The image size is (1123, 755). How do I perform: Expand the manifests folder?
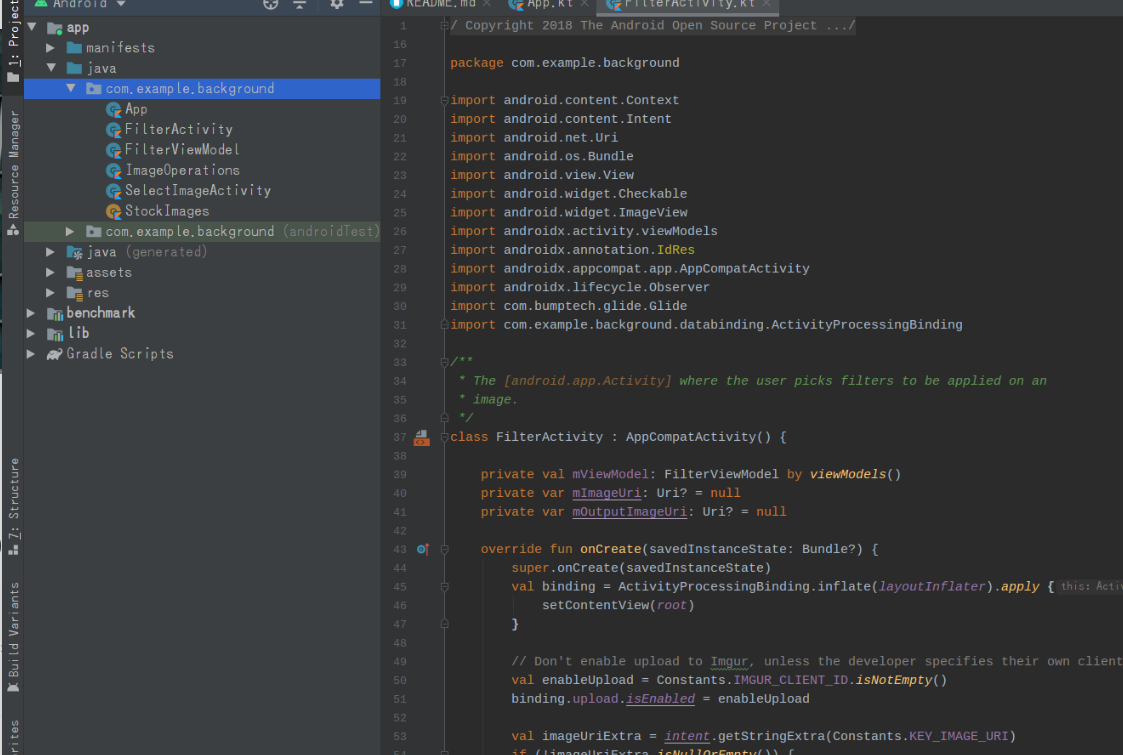51,48
